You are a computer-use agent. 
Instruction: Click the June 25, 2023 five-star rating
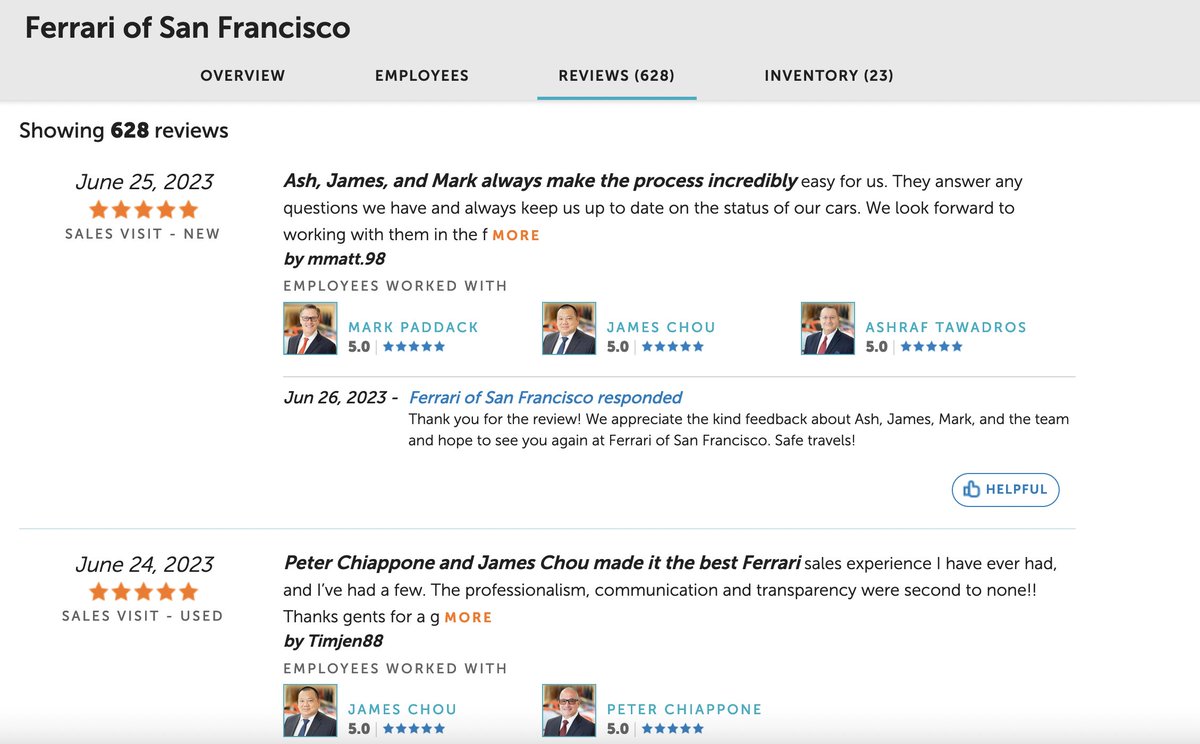tap(144, 210)
